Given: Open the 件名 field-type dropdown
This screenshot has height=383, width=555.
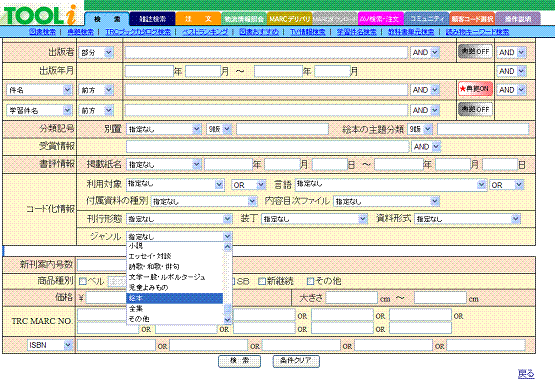Looking at the screenshot, I should click(39, 90).
